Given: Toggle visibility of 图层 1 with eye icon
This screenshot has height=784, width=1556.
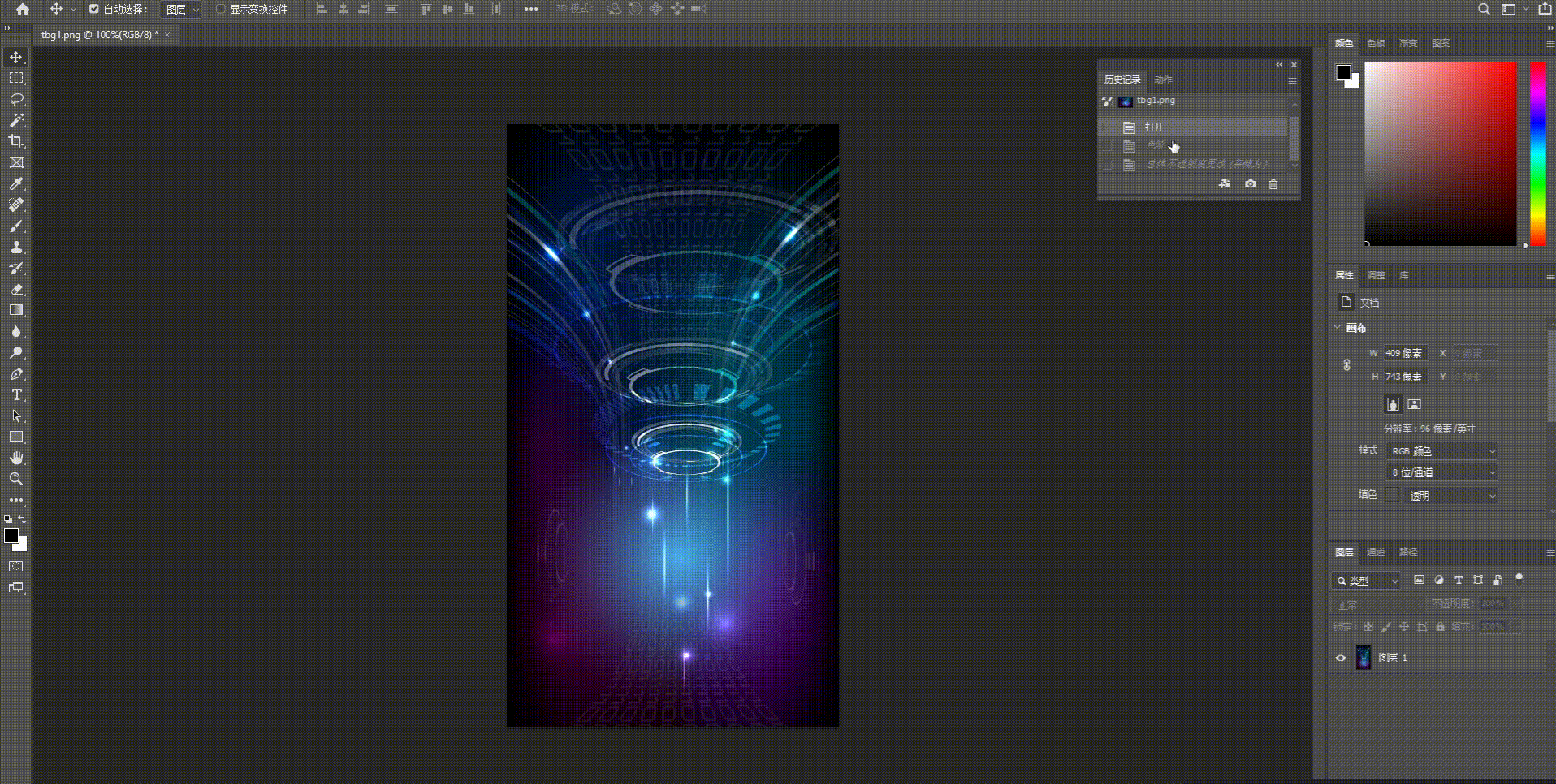Looking at the screenshot, I should (x=1341, y=657).
